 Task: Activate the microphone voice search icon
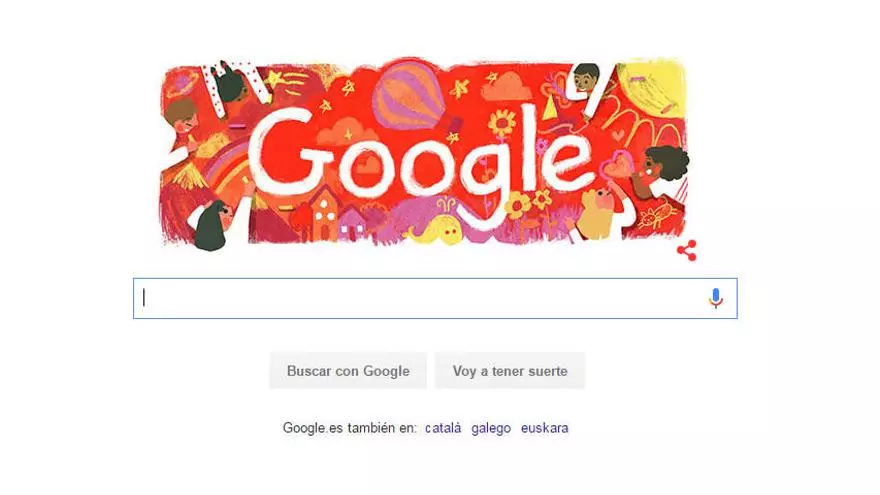tap(716, 298)
